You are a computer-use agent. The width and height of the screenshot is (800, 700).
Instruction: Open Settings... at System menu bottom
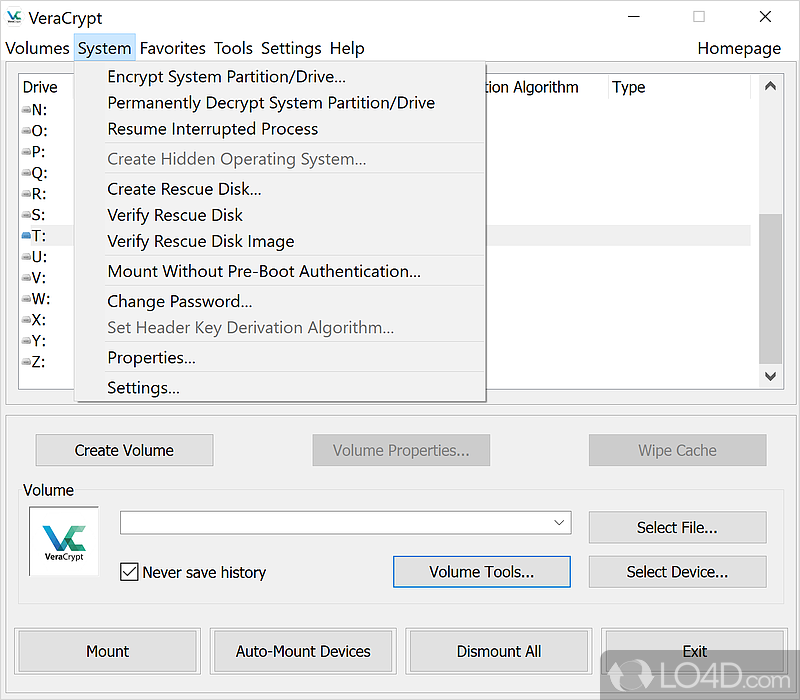point(280,387)
